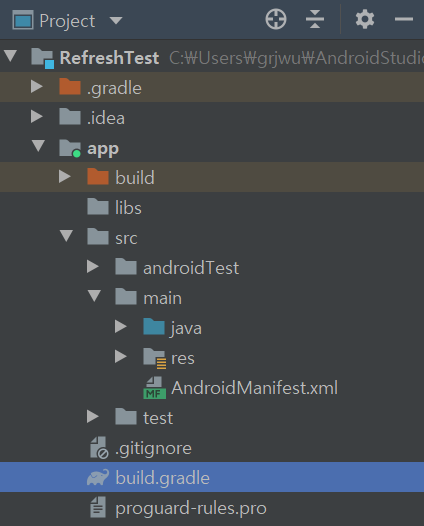
Task: Expand the java source folder arrow
Action: [120, 326]
